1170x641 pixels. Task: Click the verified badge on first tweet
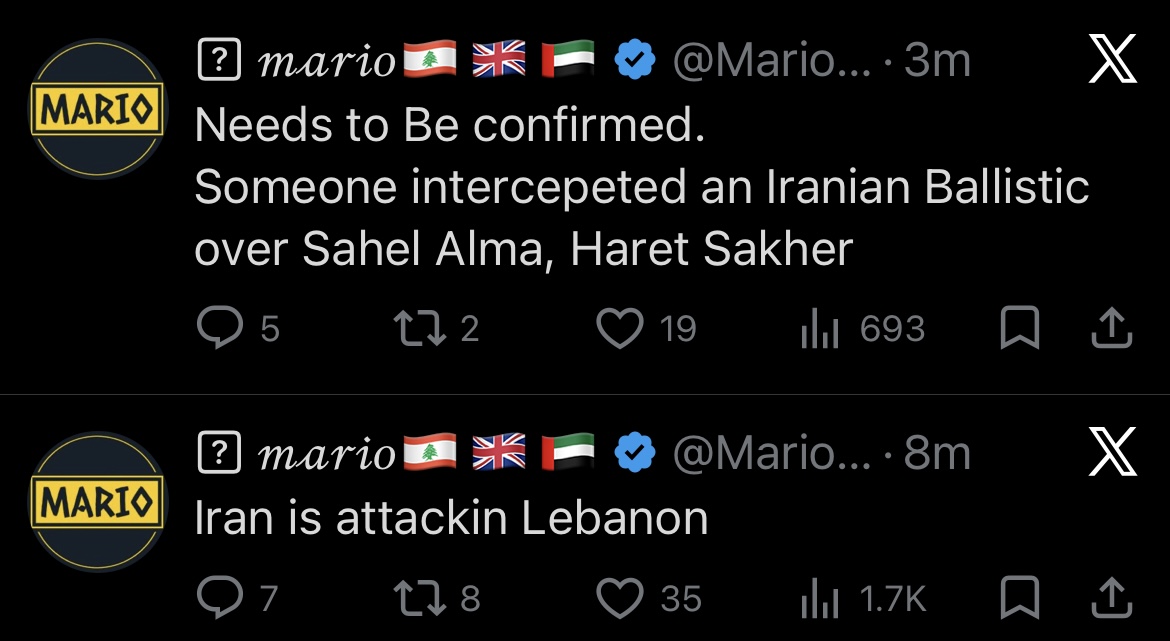(x=632, y=63)
